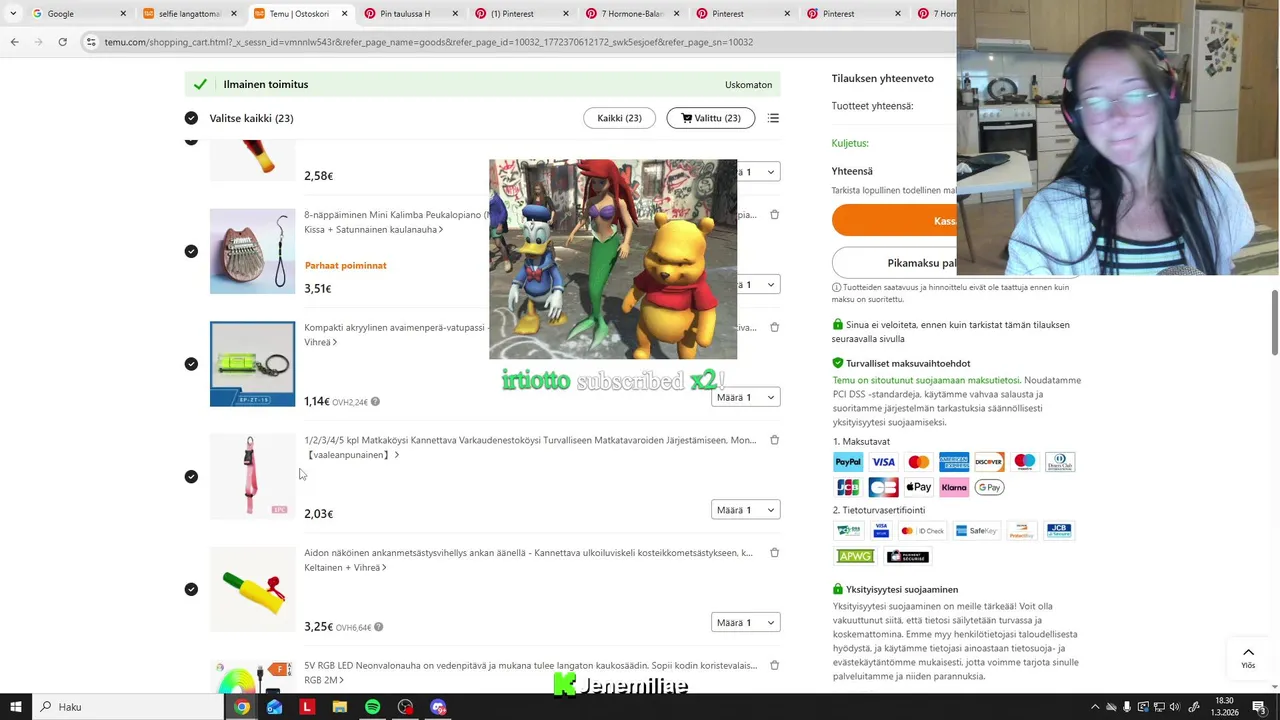This screenshot has width=1280, height=720.
Task: Click the APWG certification badge
Action: (855, 556)
